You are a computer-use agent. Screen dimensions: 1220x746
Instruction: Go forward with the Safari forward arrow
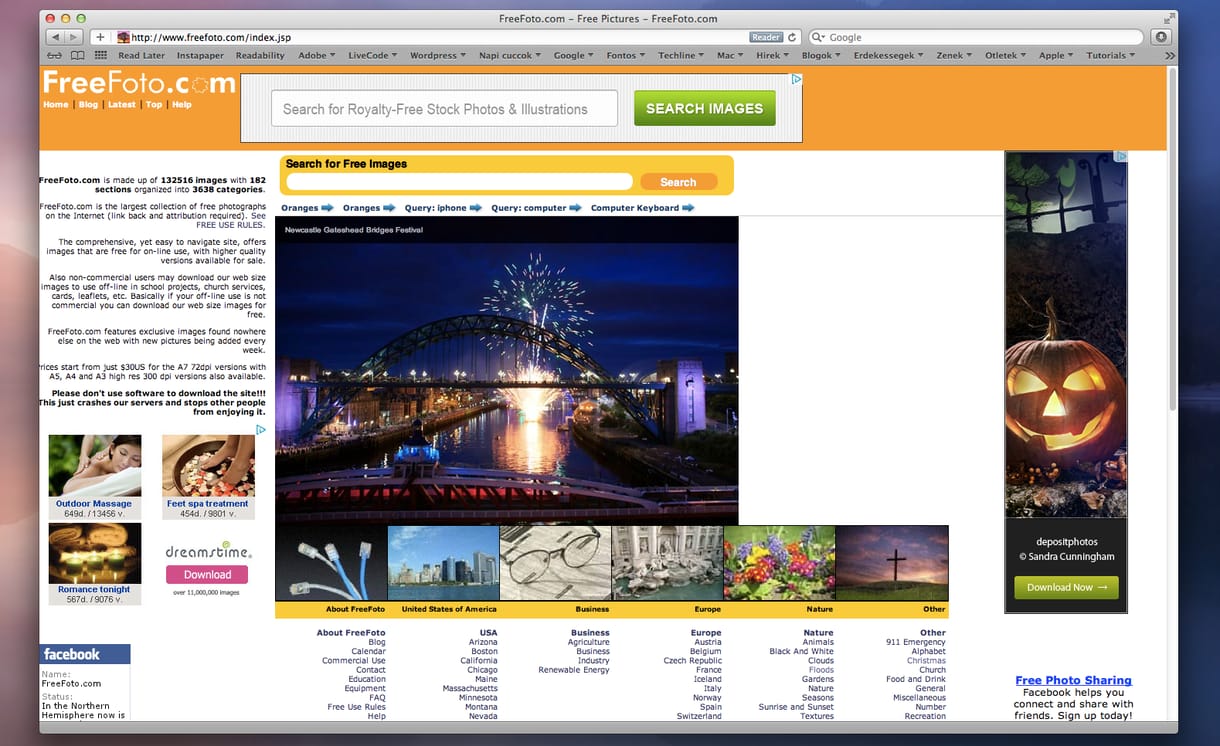(x=74, y=37)
